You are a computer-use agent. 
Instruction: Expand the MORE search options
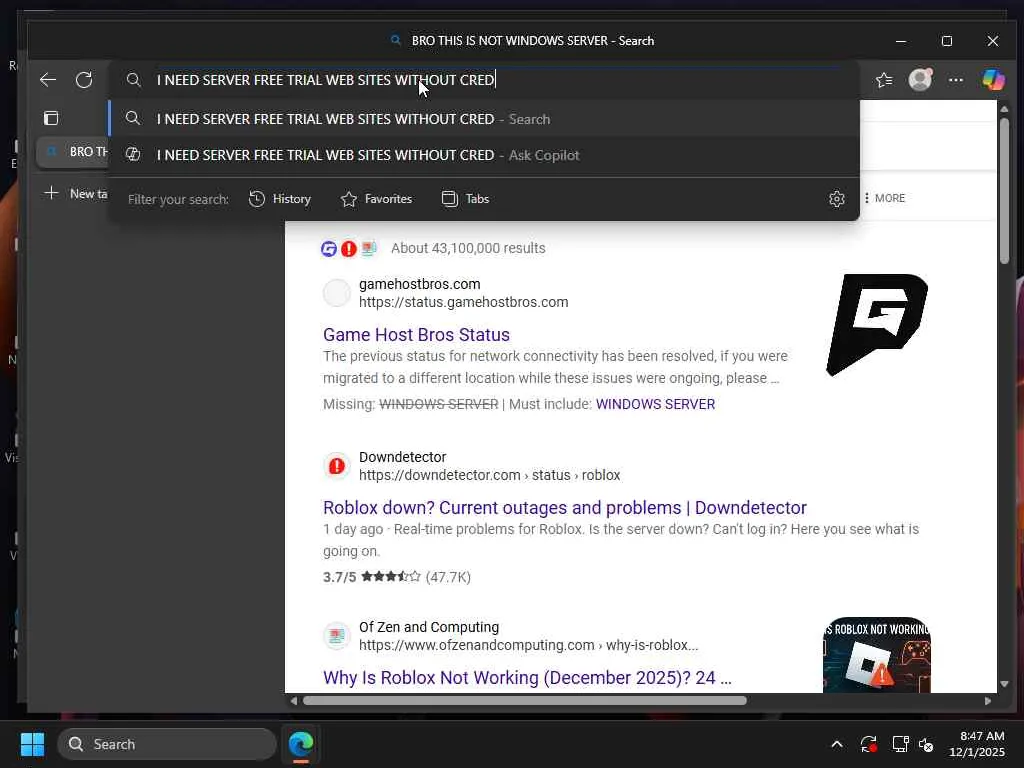coord(884,198)
